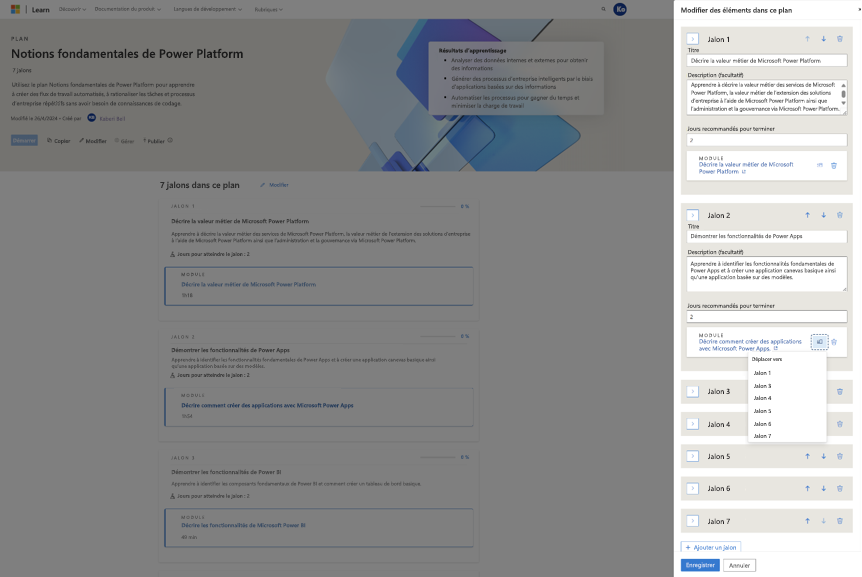Open the Power BI module link on the page

[x=243, y=525]
